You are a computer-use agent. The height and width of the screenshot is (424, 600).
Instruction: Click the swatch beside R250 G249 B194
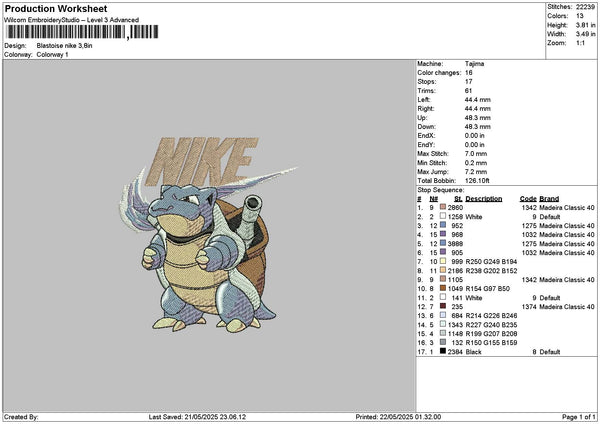point(443,261)
